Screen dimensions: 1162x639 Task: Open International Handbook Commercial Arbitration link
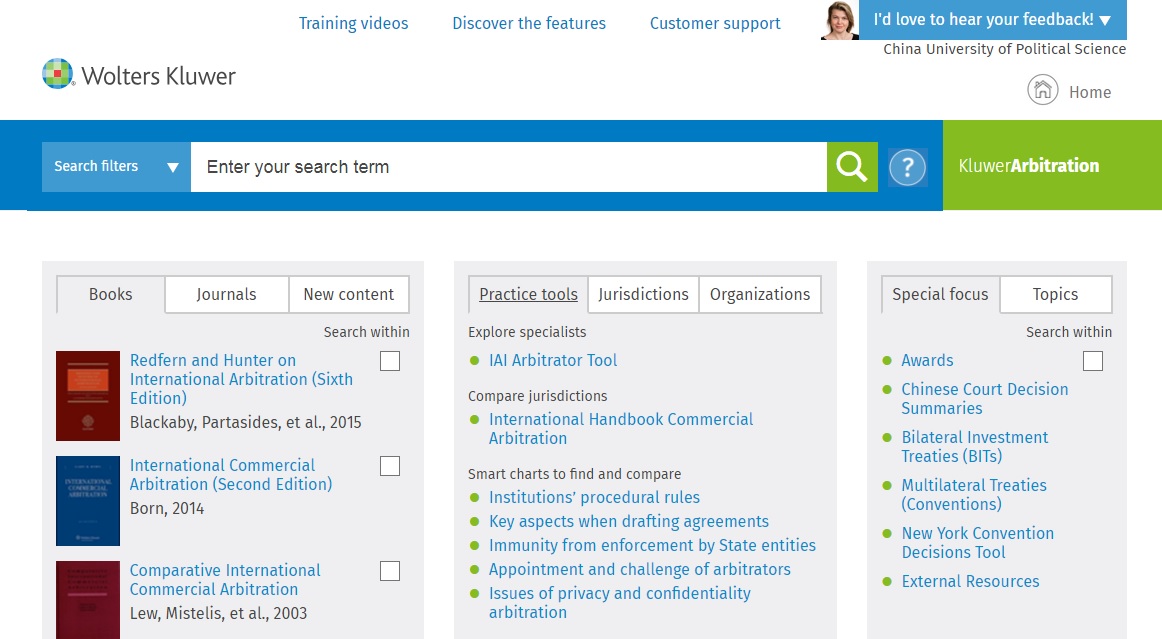point(621,428)
